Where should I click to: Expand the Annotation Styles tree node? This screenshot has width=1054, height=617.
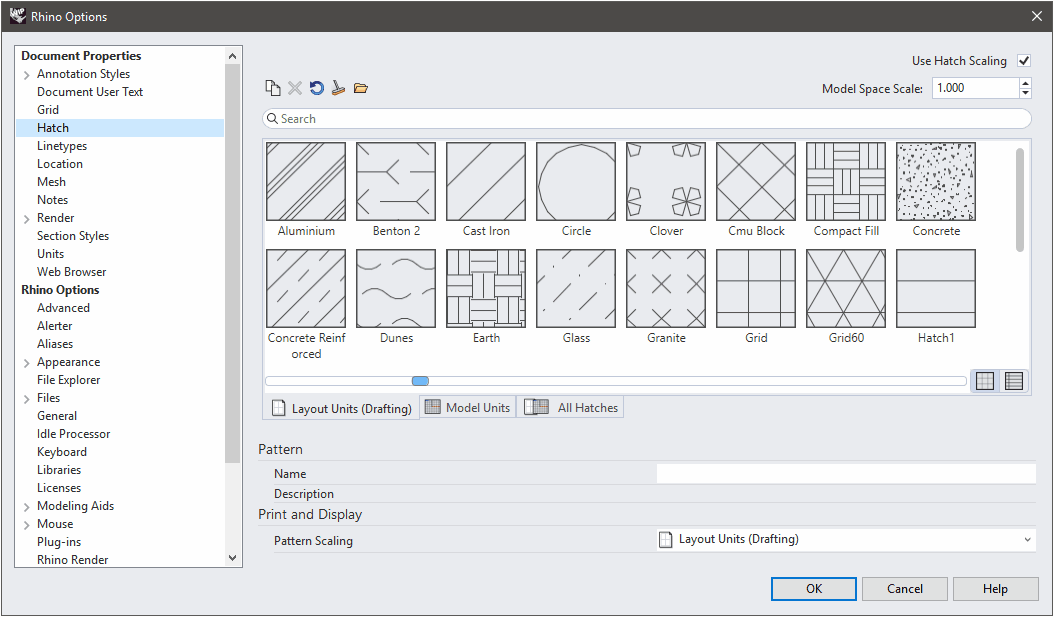coord(26,75)
